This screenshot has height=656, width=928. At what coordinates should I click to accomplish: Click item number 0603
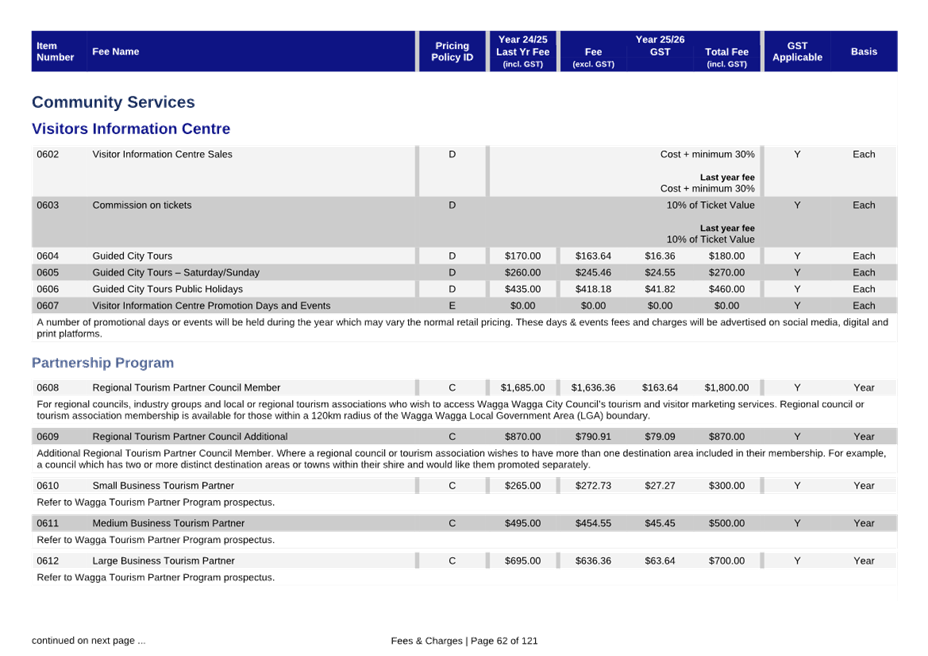(48, 205)
